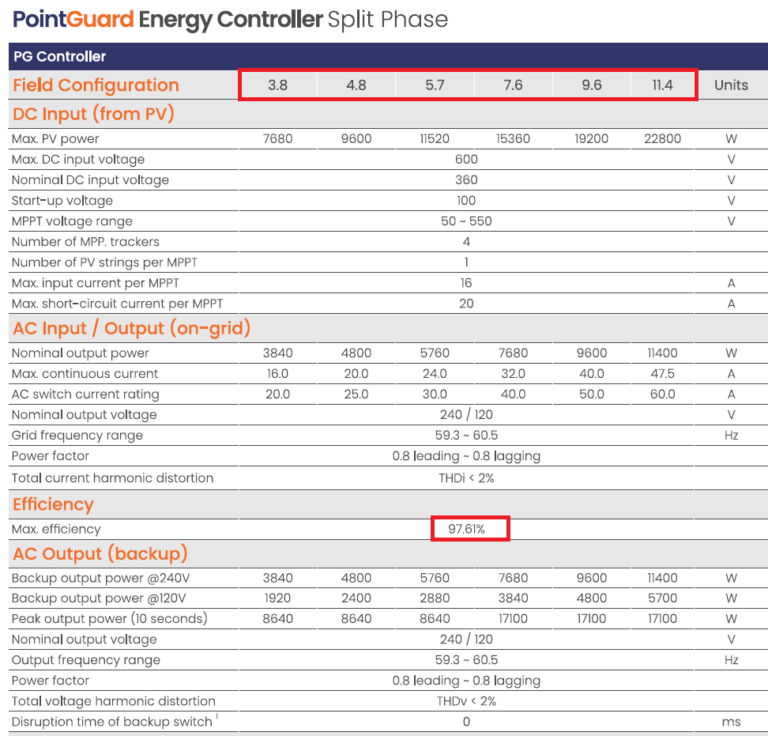Click the "Nominal DC input voltage" label

90,180
